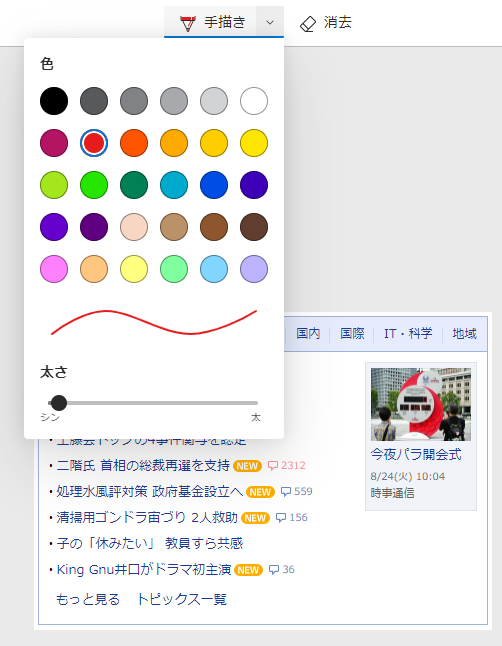
Task: Open the 二階氏 首相の総裁再選を支持 headline
Action: pos(143,466)
